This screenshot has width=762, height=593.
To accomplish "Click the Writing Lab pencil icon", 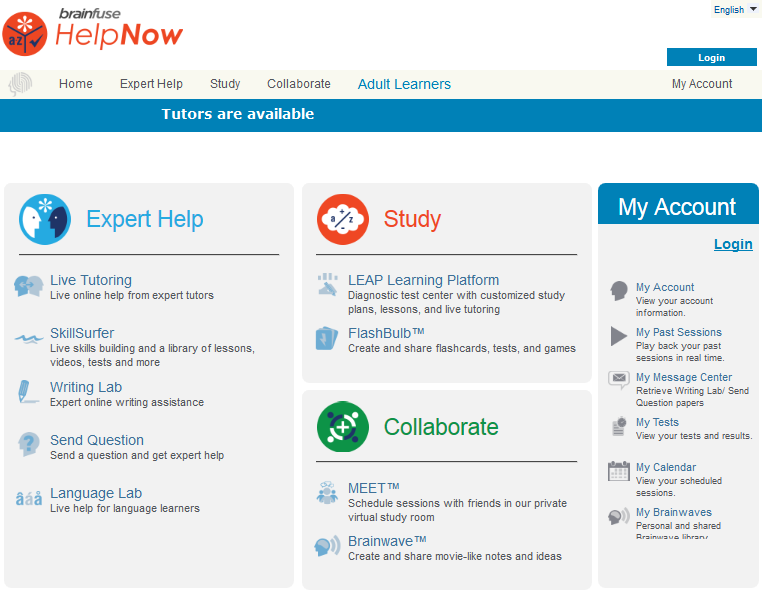I will point(28,393).
